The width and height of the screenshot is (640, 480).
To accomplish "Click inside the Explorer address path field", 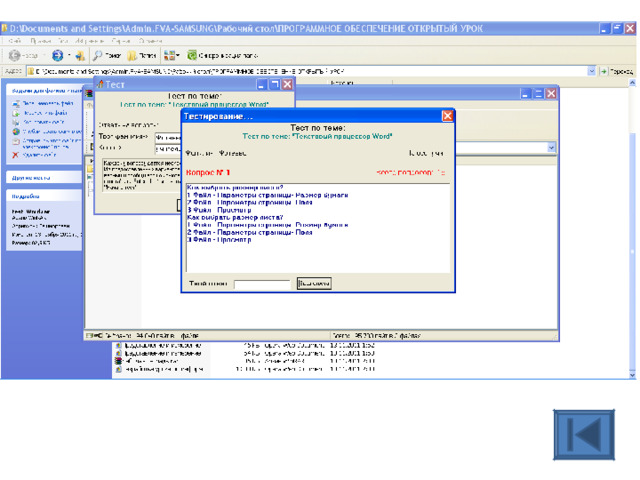I will click(306, 71).
